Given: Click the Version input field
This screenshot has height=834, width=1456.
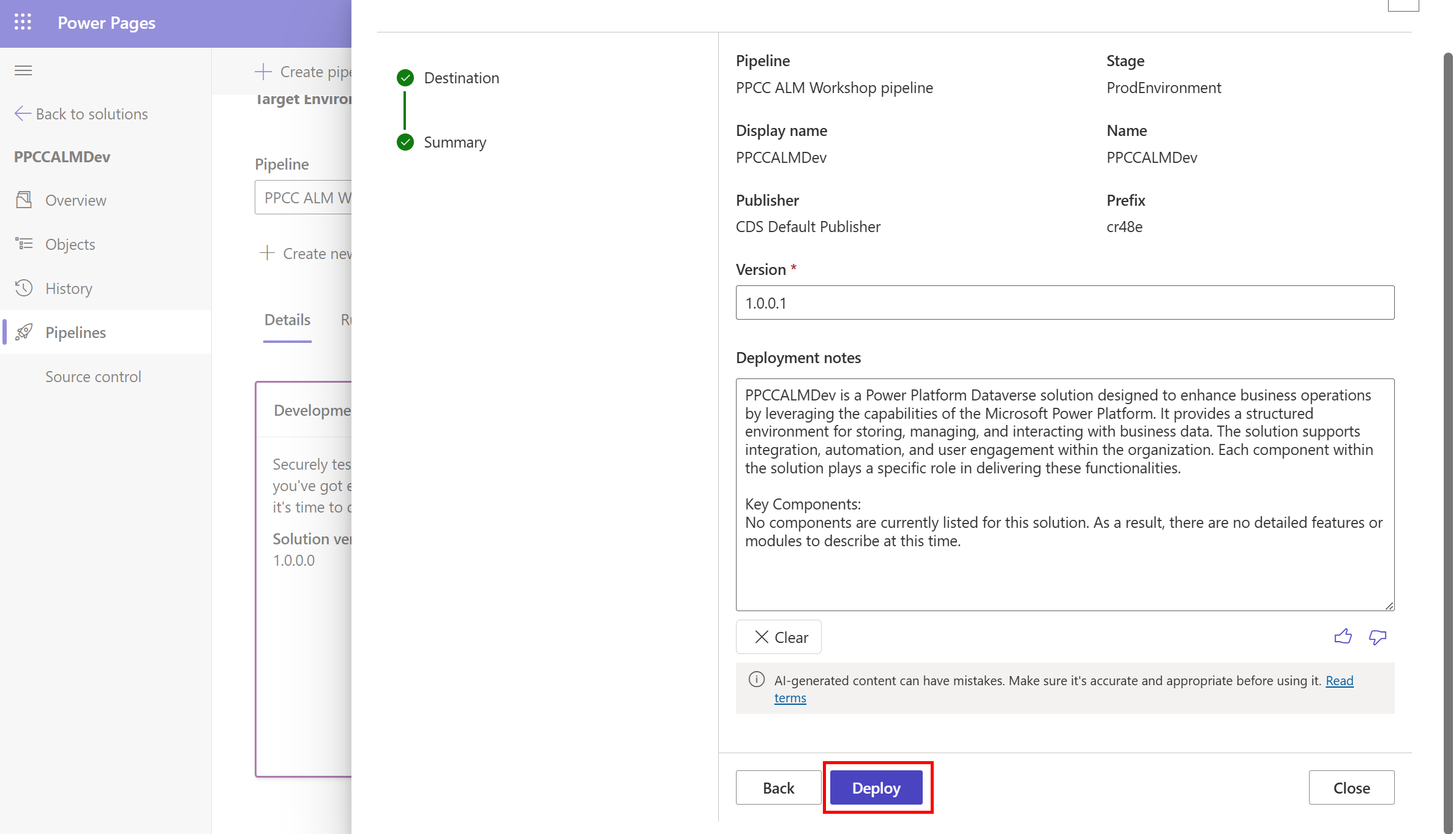Looking at the screenshot, I should [x=1064, y=302].
